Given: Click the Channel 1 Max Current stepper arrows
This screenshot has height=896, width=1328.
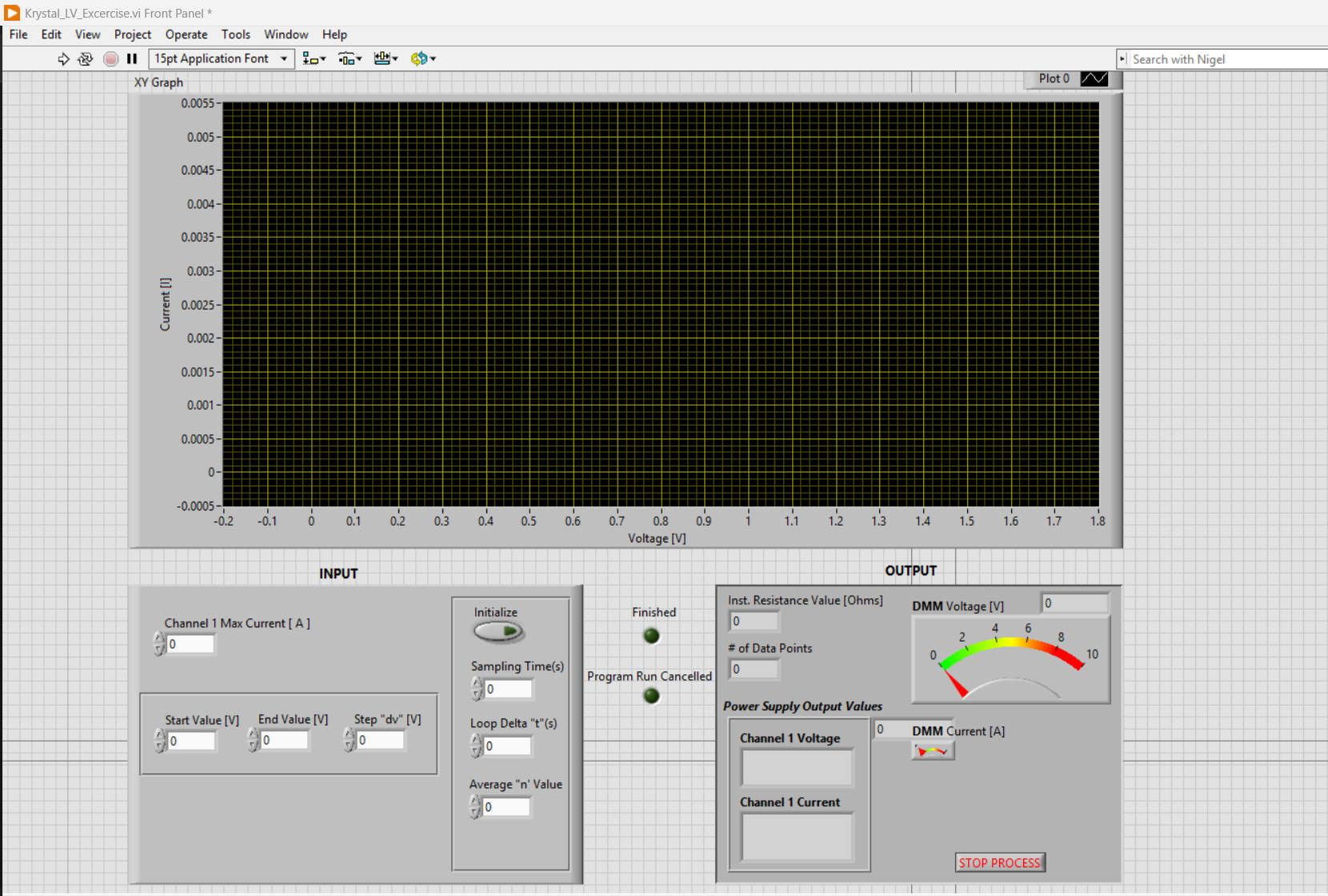Looking at the screenshot, I should [159, 644].
